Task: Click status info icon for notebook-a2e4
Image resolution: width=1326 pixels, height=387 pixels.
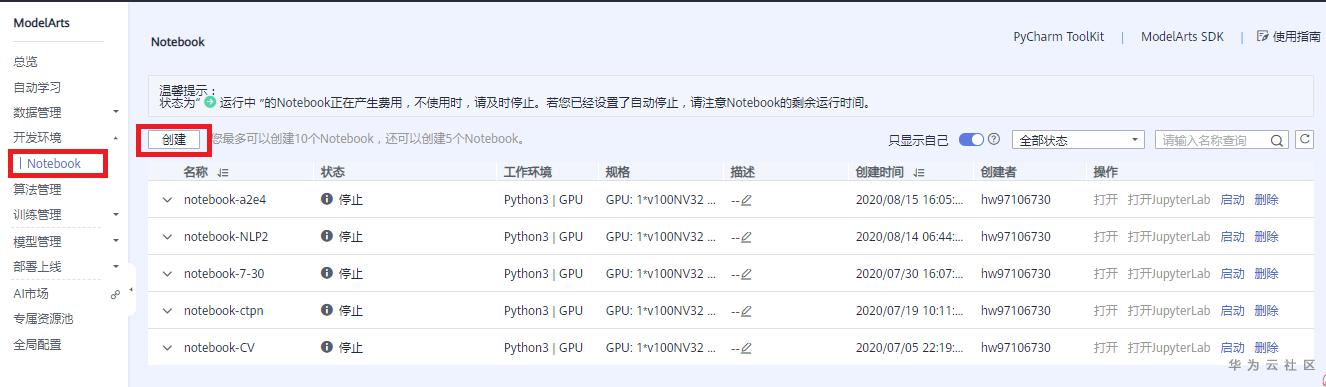Action: [327, 199]
